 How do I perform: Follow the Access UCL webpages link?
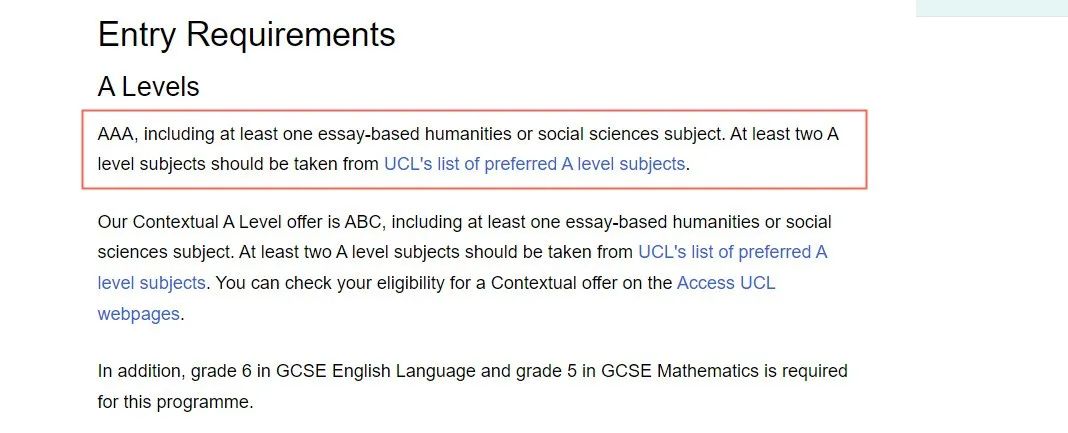tap(725, 283)
